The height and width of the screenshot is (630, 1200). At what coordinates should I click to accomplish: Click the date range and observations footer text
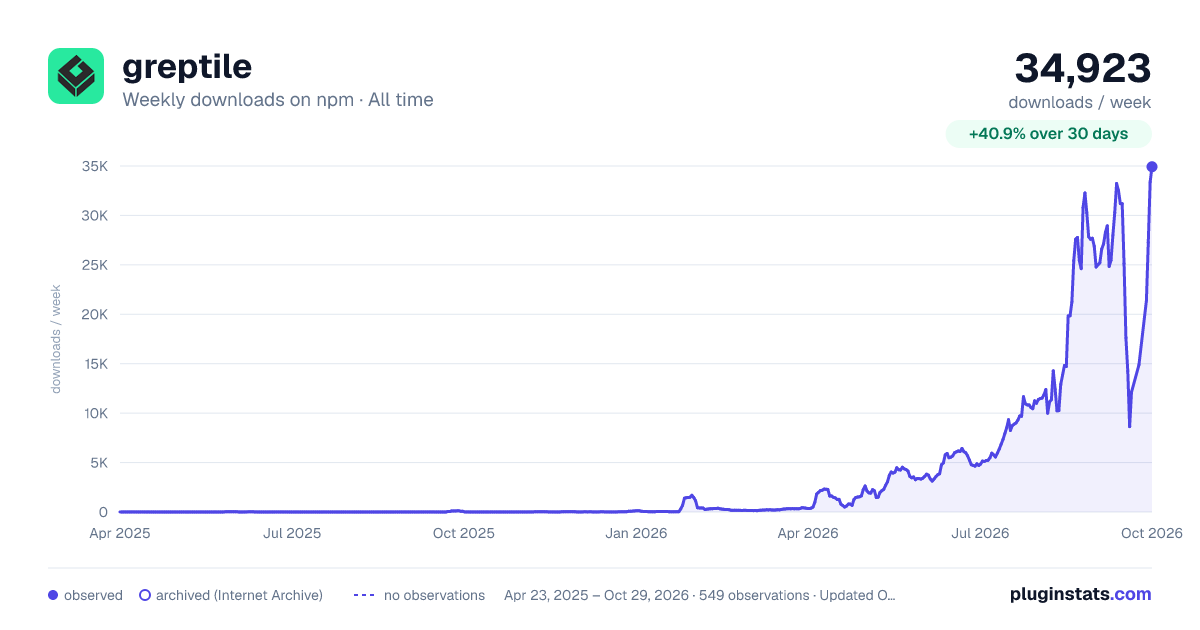click(x=700, y=595)
